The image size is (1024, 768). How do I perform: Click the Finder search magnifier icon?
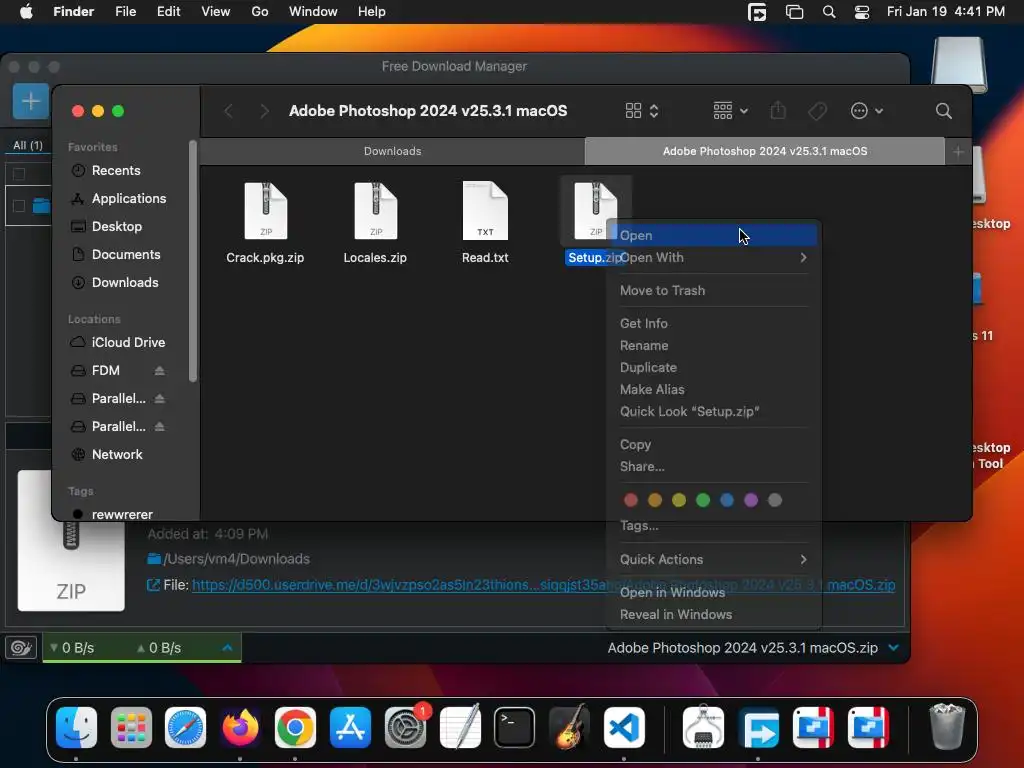tap(943, 111)
